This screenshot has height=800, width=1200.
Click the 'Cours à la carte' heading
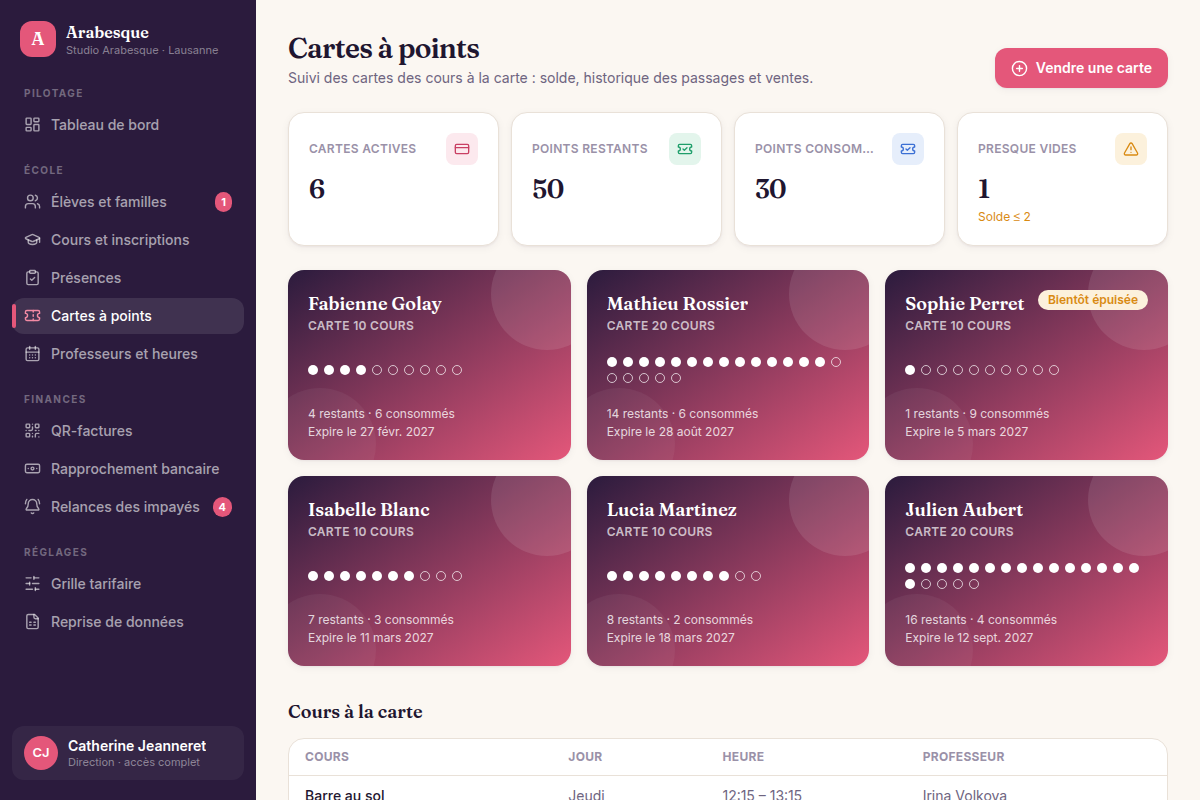(355, 712)
